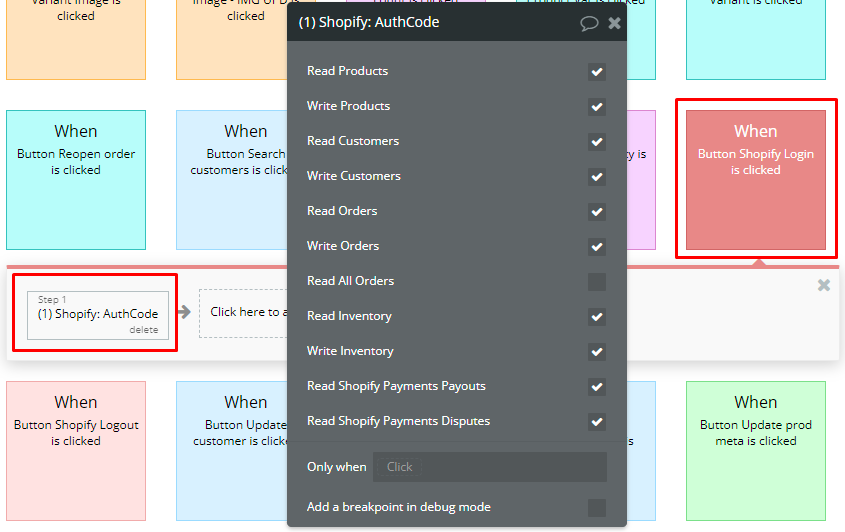Uncheck the Read Products permission
This screenshot has height=532, width=845.
click(597, 72)
